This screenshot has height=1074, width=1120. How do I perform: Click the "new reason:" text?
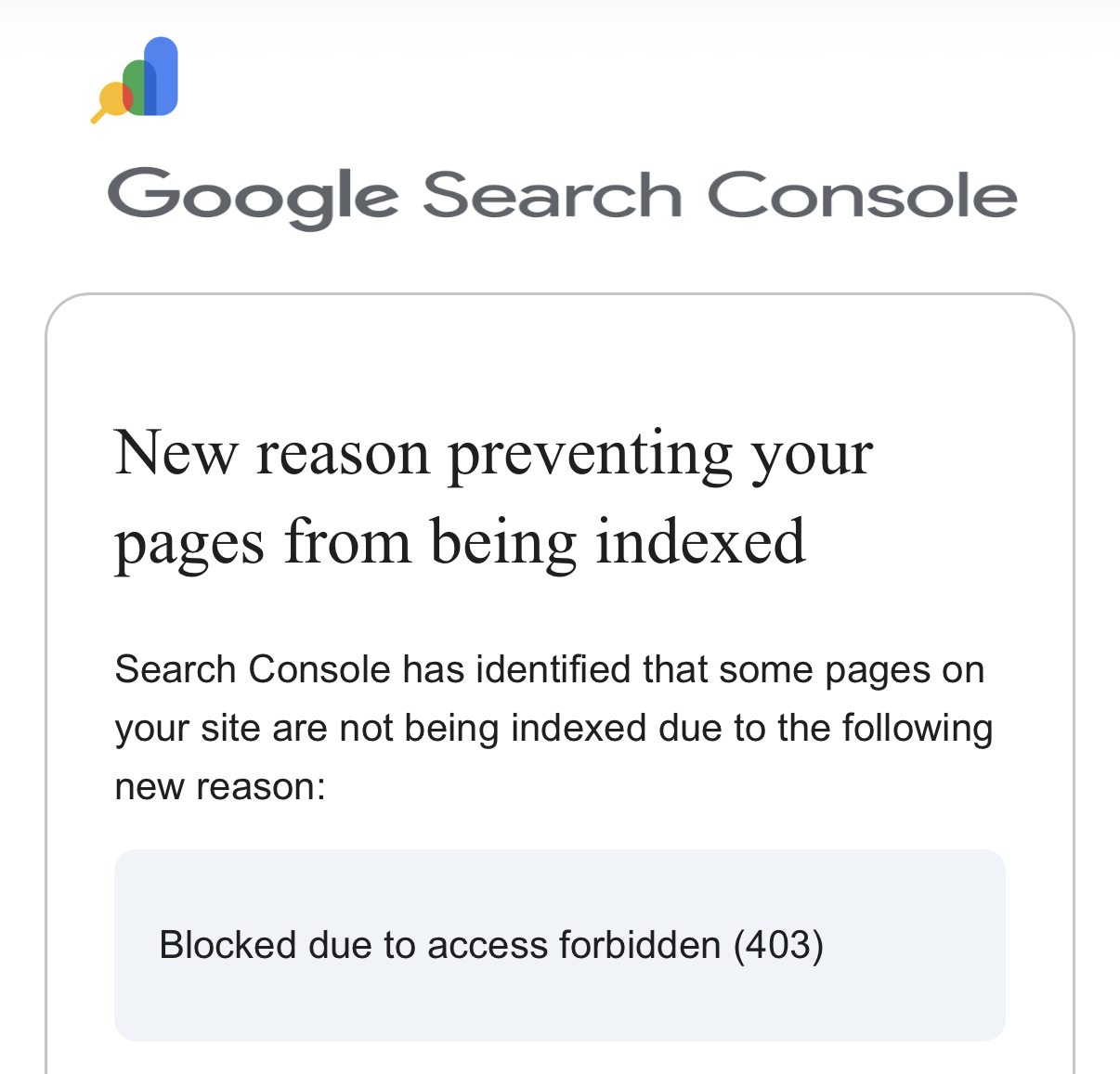(x=220, y=787)
